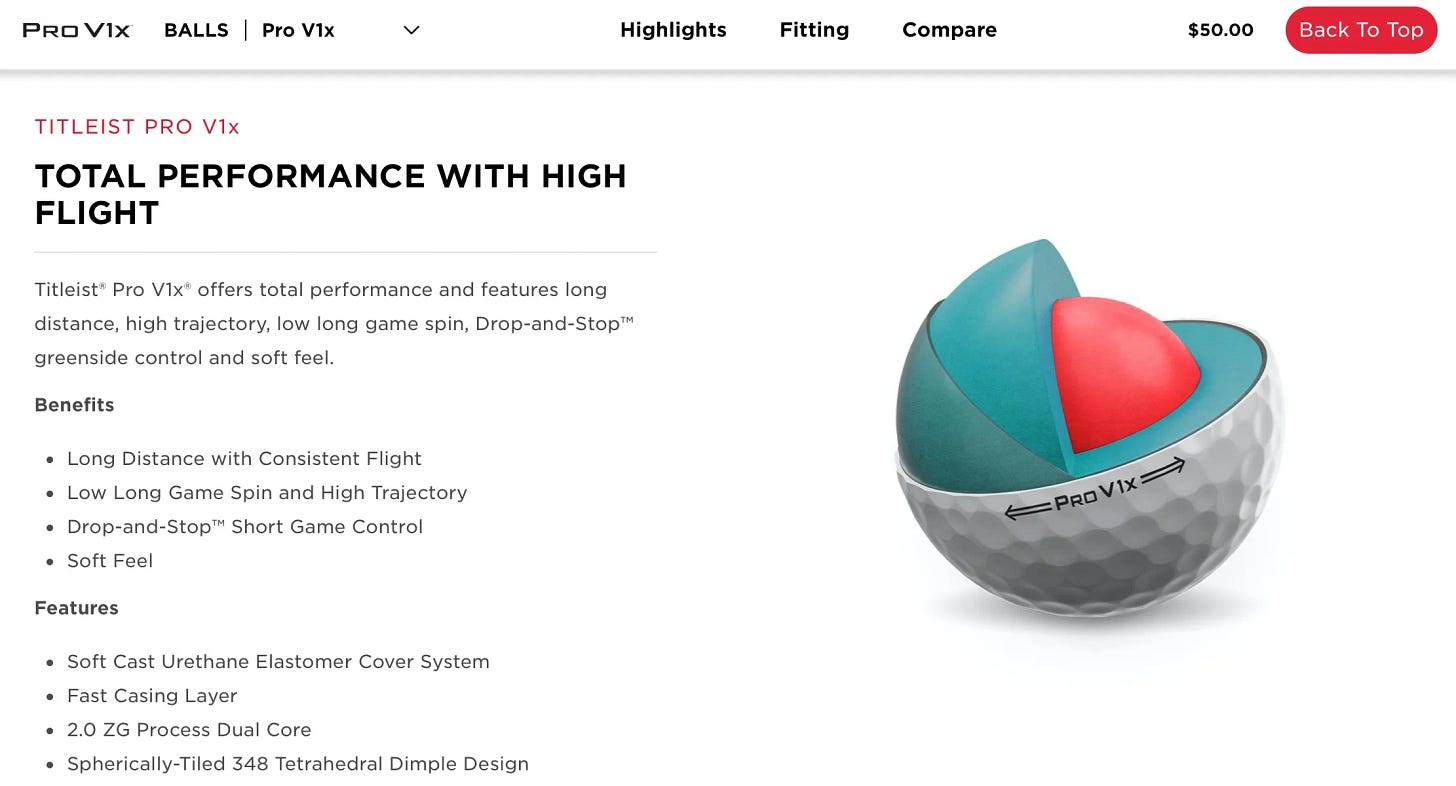Select the BALLS category label
This screenshot has height=786, width=1456.
pos(196,30)
